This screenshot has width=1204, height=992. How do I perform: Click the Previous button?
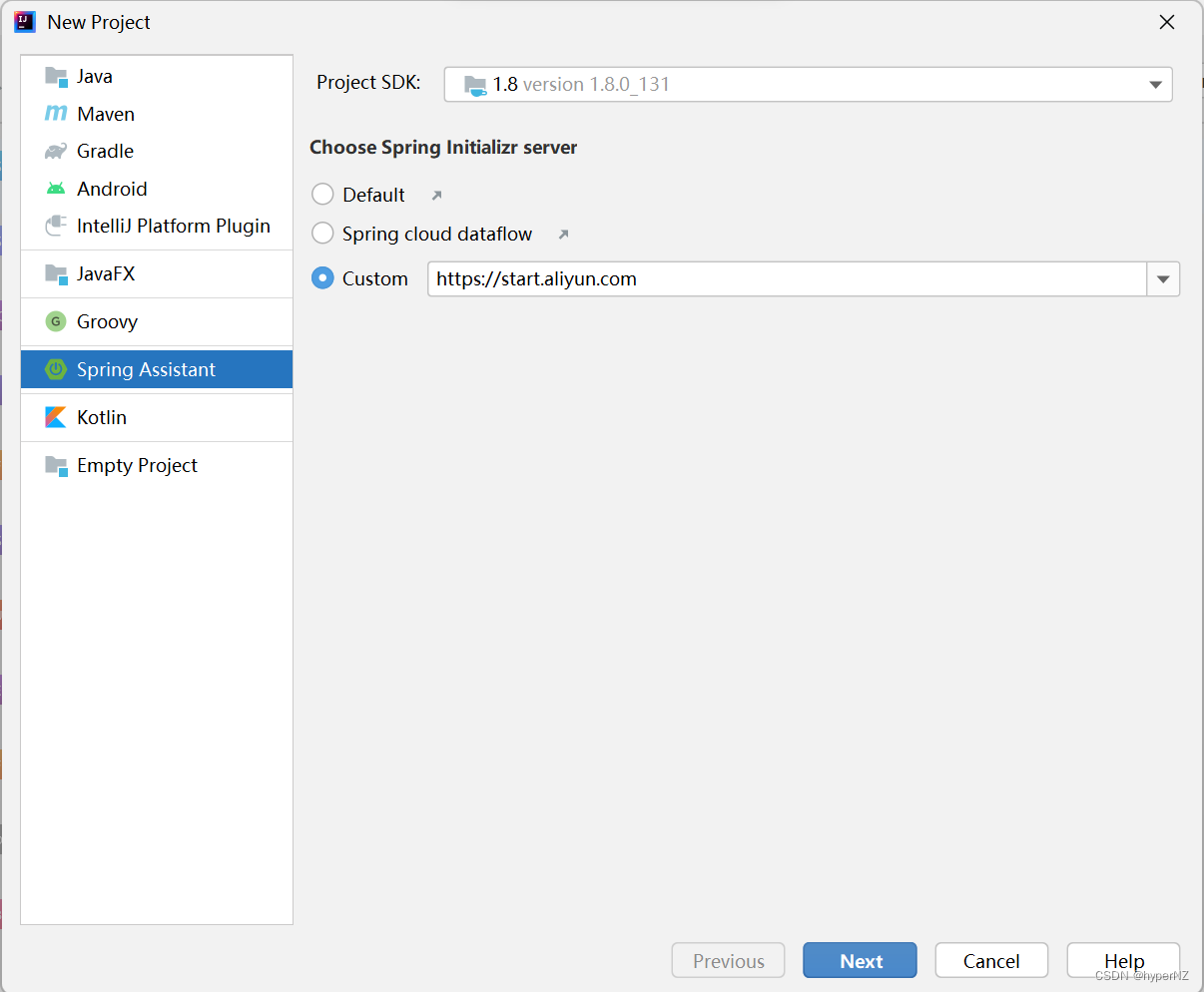(x=728, y=960)
